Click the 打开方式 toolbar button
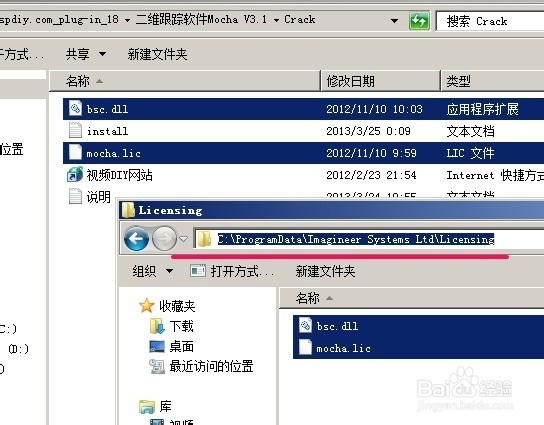This screenshot has height=425, width=544. [x=232, y=271]
